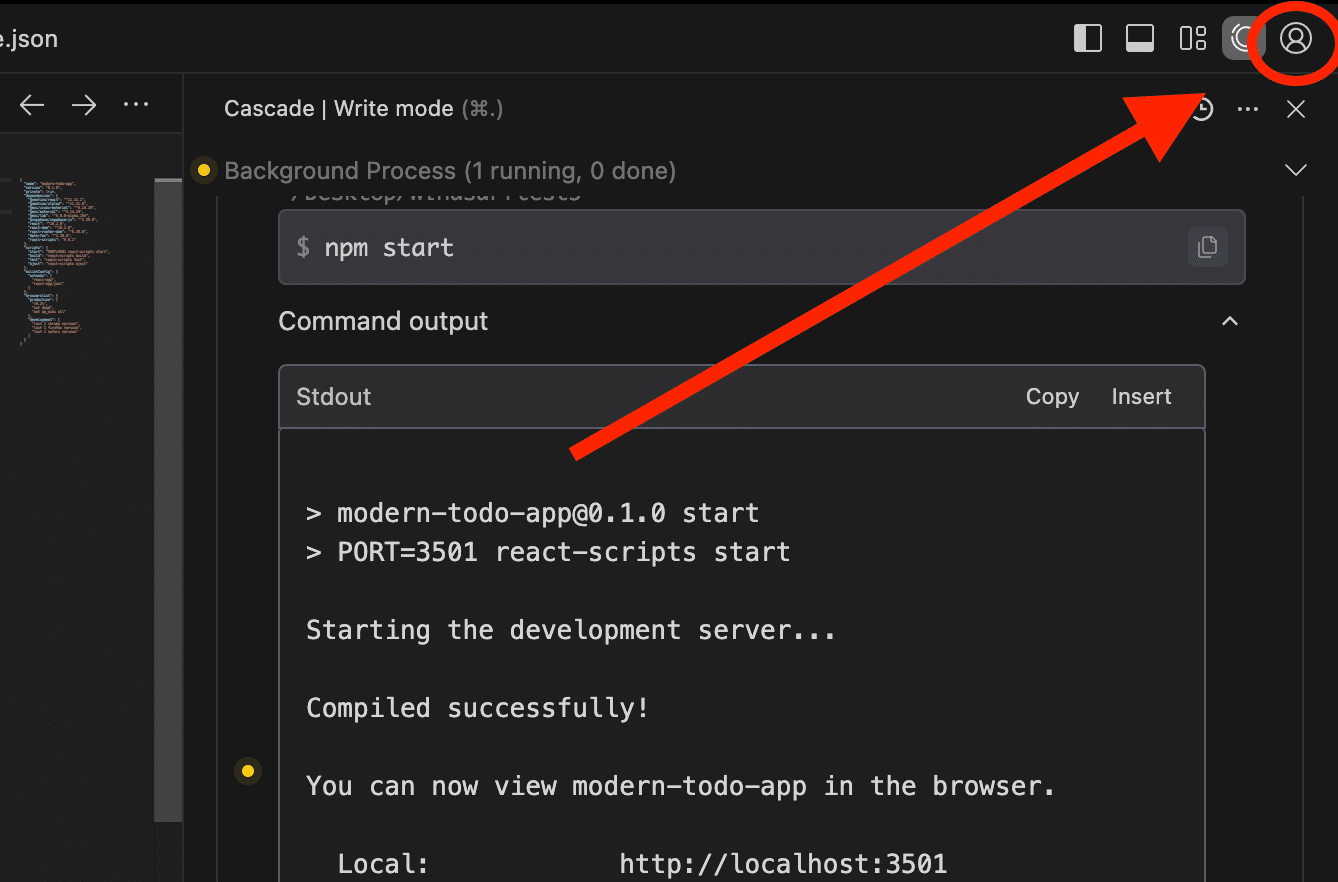Open the Cascade panel's ellipsis menu
This screenshot has width=1338, height=882.
[1248, 109]
